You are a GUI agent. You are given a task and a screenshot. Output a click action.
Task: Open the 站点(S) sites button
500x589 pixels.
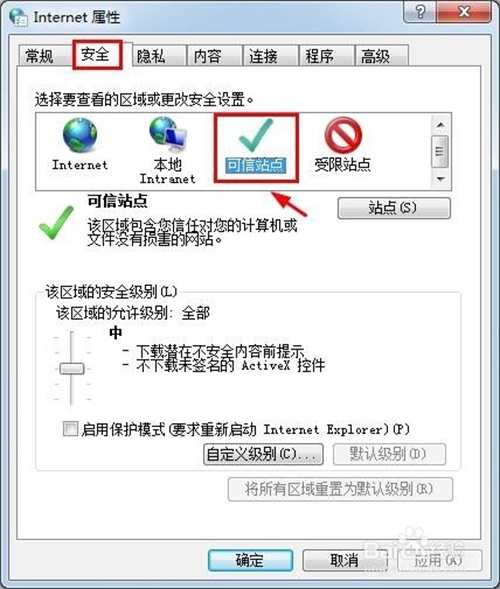tap(394, 208)
